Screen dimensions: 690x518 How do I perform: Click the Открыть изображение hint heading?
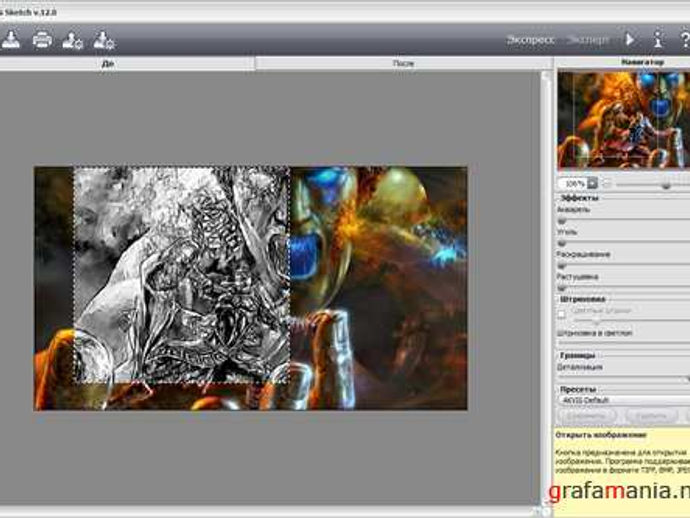601,435
